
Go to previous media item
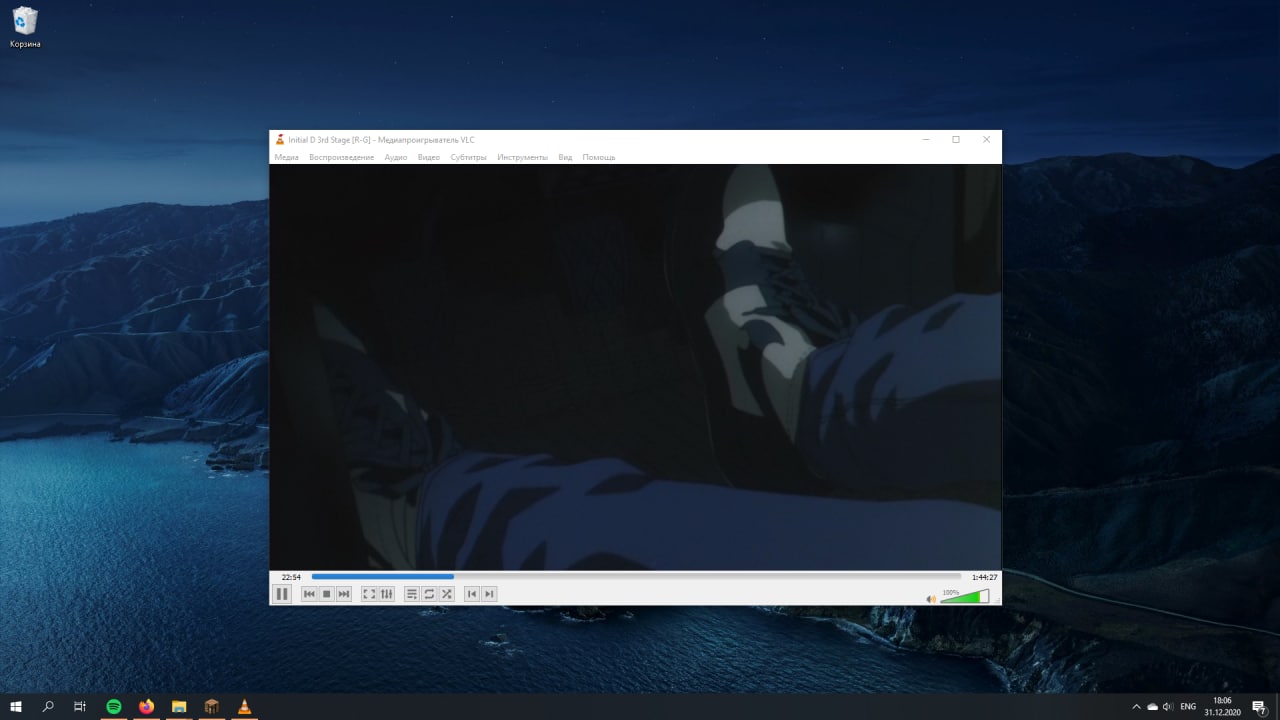[309, 594]
